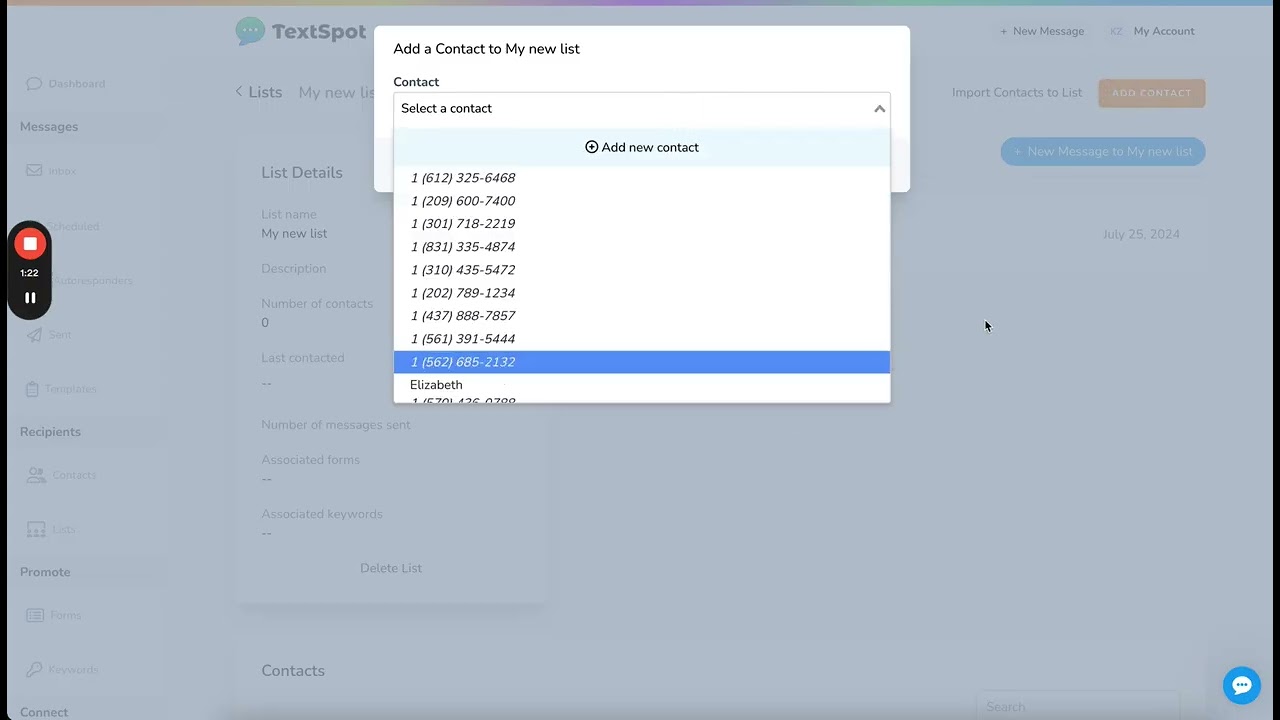Open Lists in the sidebar
Screen dimensions: 1280x720
[51, 529]
